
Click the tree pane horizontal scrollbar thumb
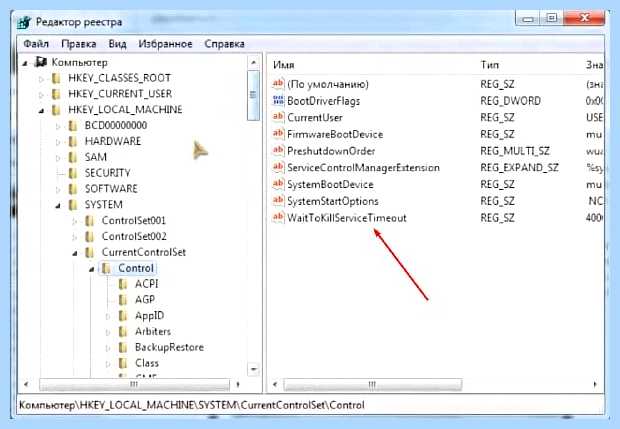click(x=134, y=384)
